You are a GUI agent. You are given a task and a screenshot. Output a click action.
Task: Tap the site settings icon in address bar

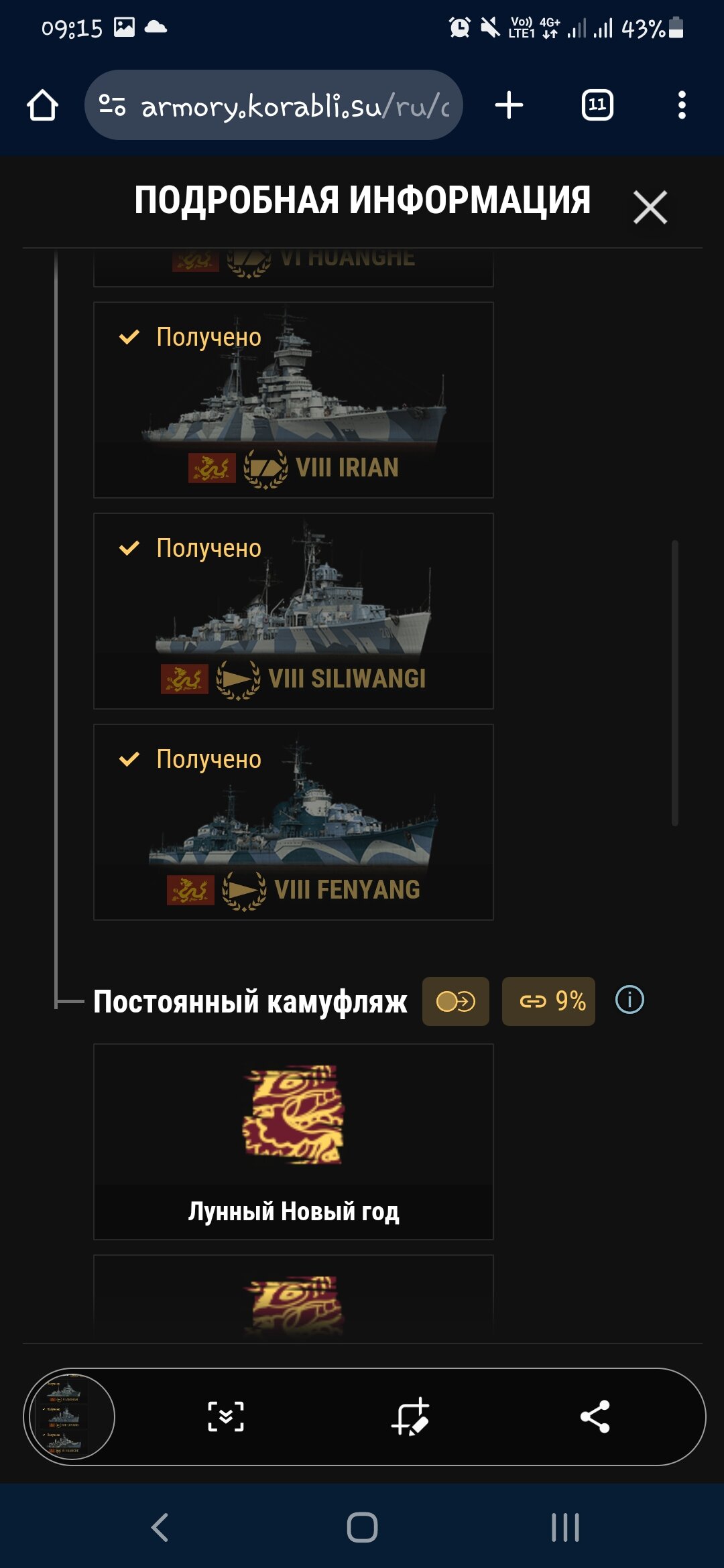112,105
